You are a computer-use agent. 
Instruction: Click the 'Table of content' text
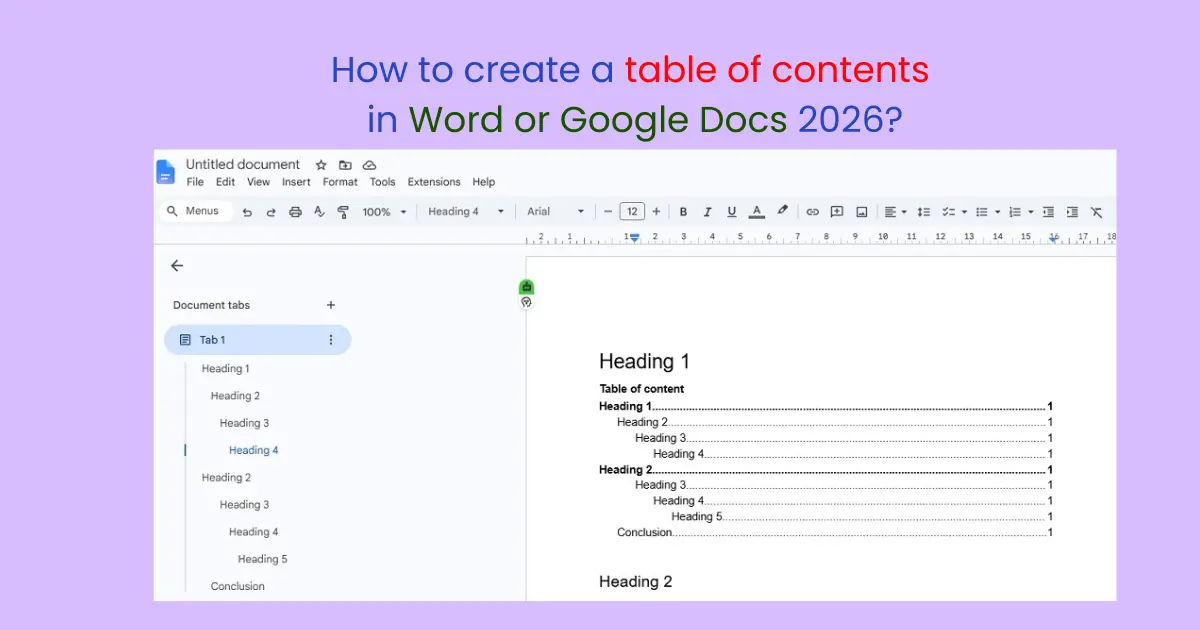642,389
